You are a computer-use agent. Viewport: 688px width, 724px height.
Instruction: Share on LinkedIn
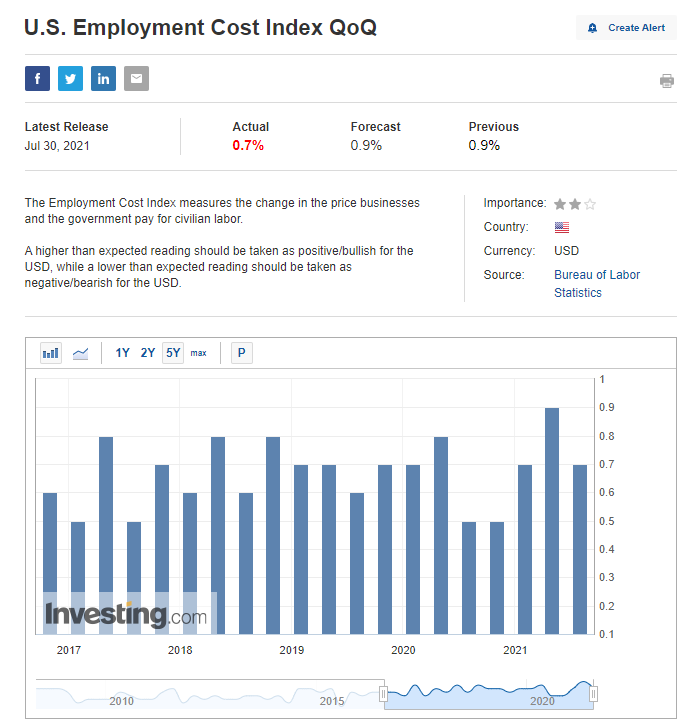point(103,79)
